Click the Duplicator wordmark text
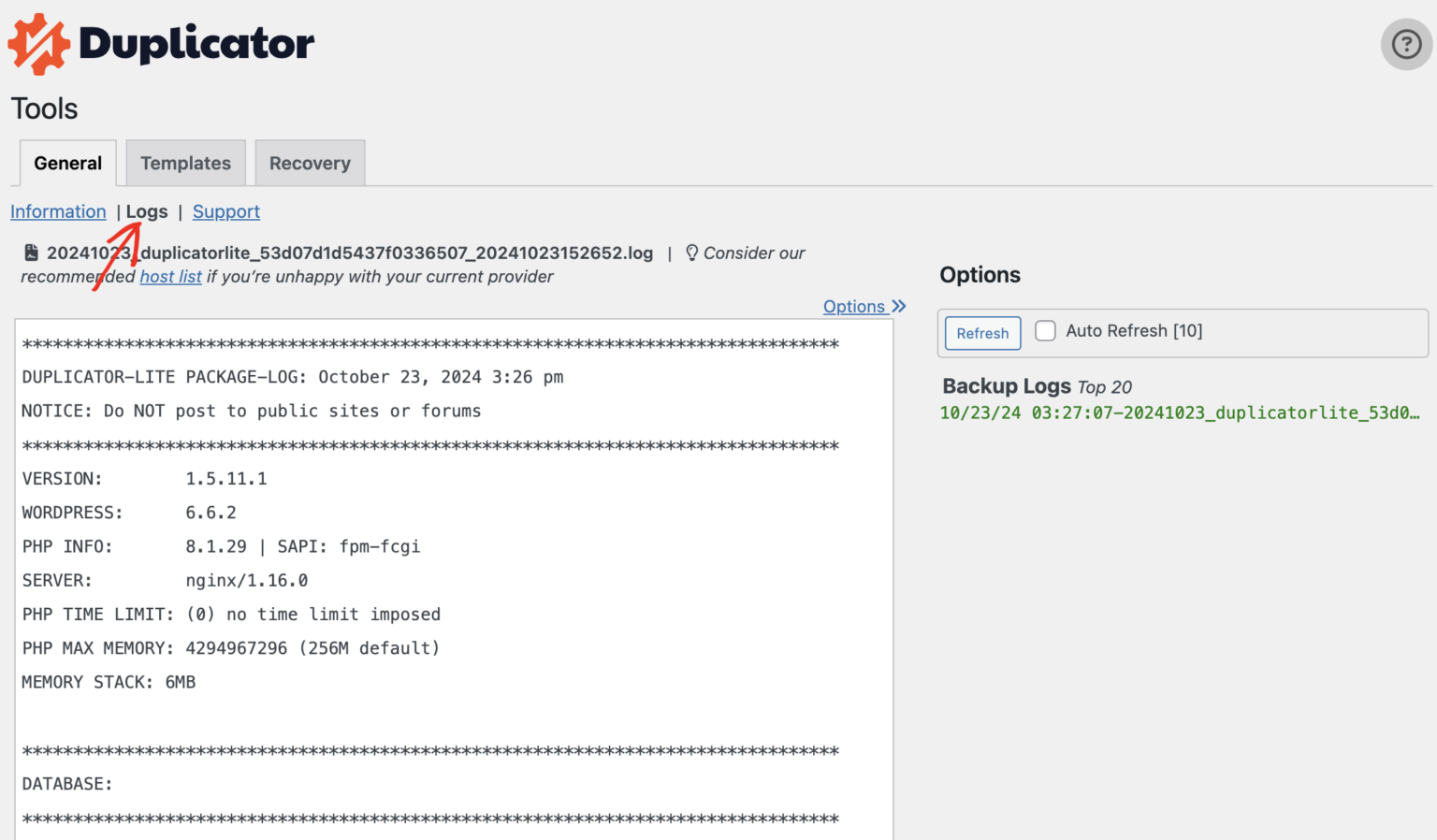This screenshot has height=840, width=1437. pos(196,44)
